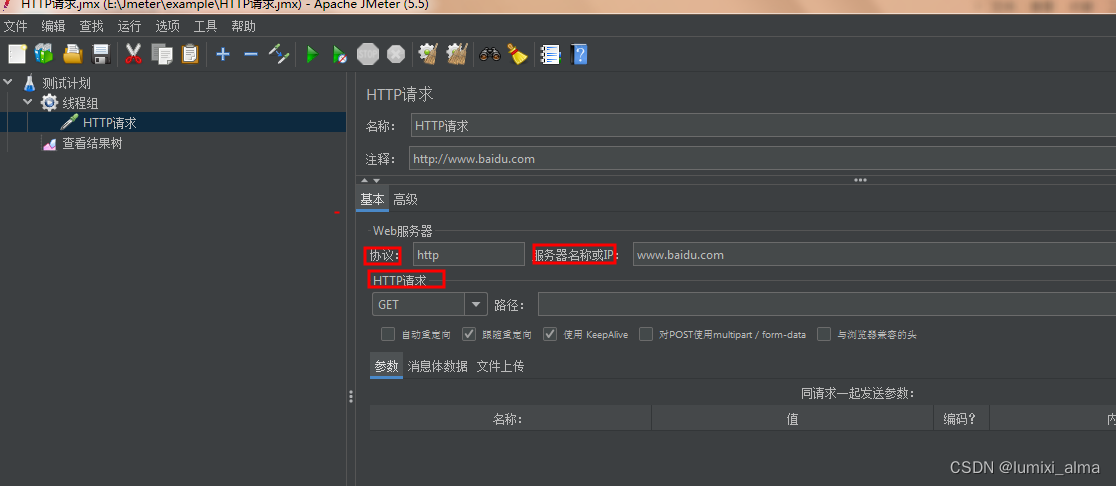Select the 文件上传 tab
This screenshot has width=1116, height=486.
point(500,366)
